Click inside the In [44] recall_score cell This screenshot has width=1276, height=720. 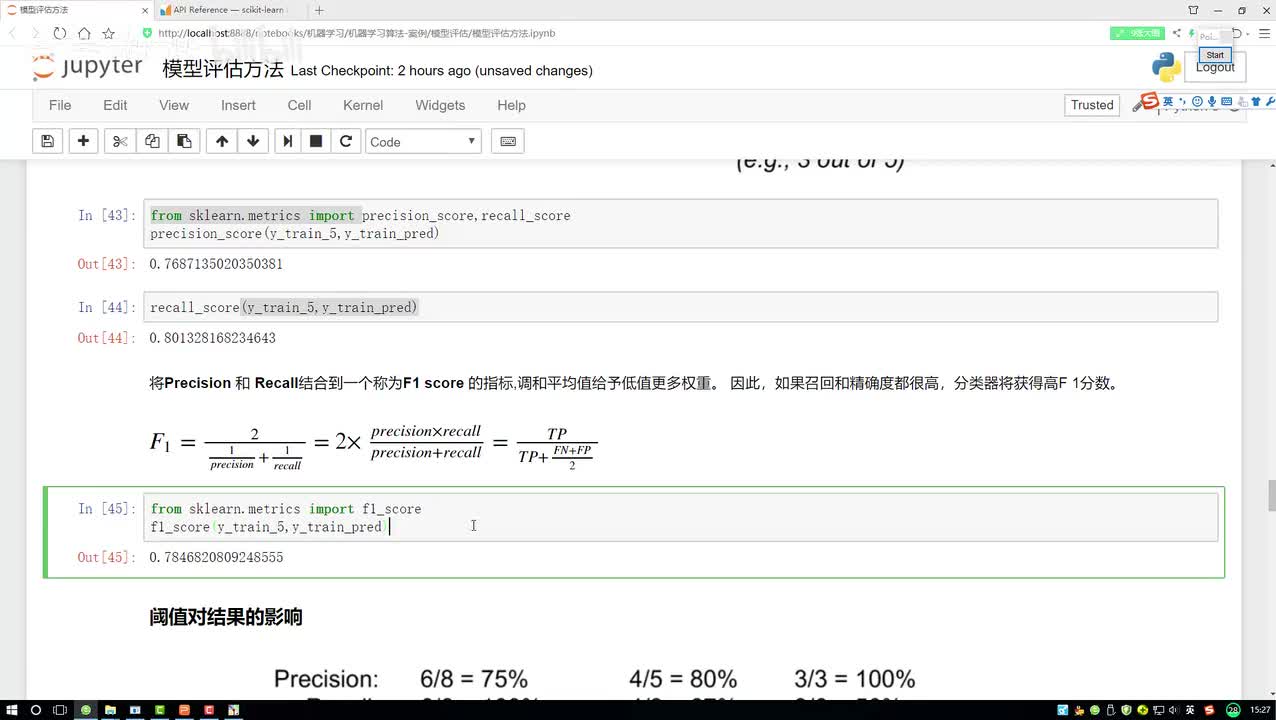click(681, 307)
